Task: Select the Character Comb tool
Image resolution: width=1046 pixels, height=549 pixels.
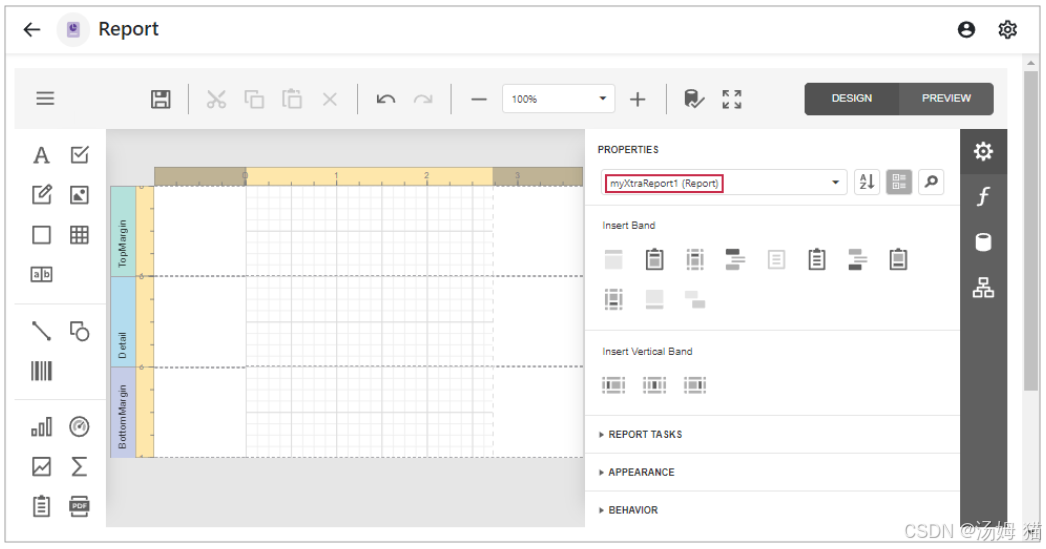Action: (41, 274)
